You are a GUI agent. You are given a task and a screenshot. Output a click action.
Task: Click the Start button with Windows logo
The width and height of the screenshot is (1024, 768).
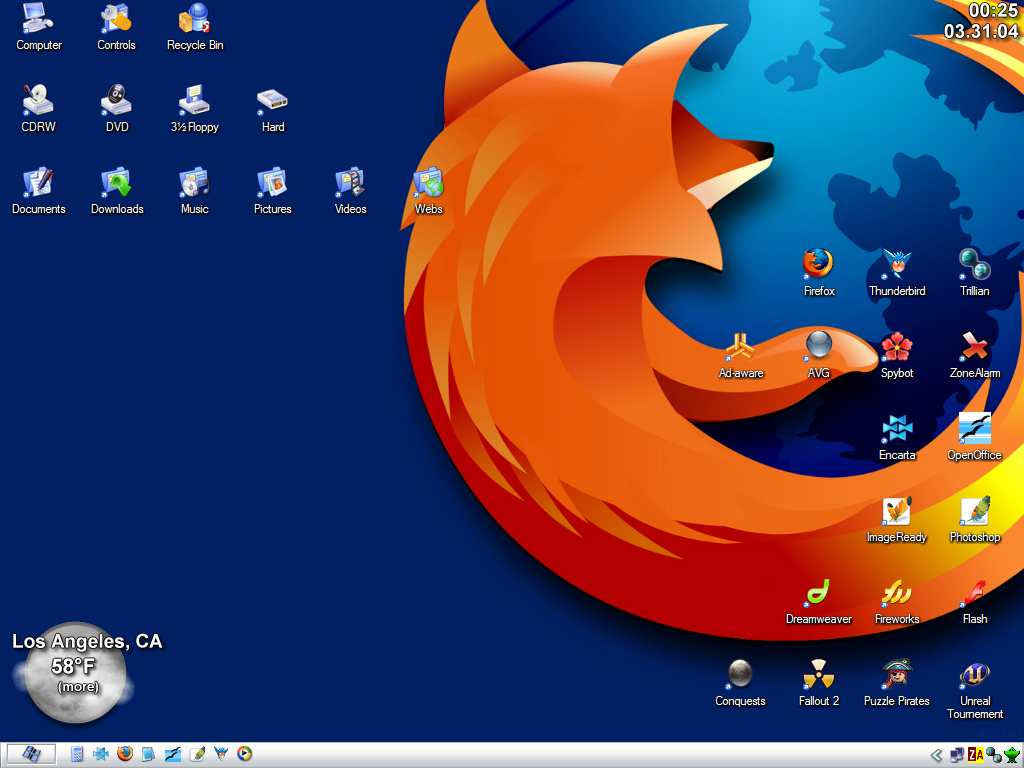pyautogui.click(x=31, y=754)
